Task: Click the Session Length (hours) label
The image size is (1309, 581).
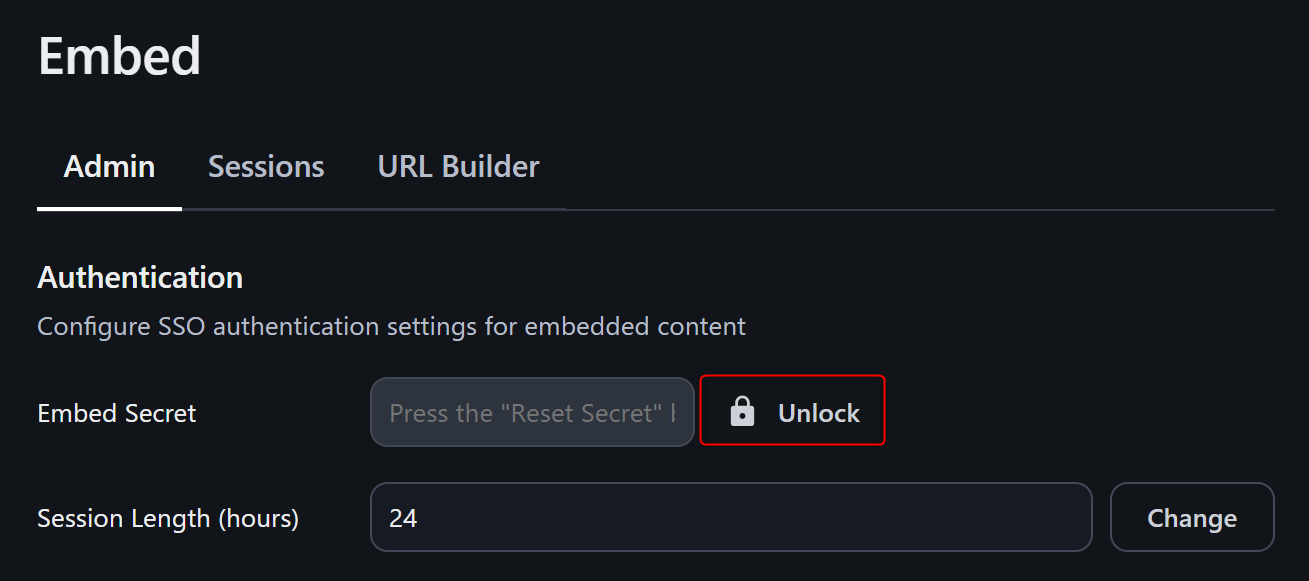Action: [x=168, y=518]
